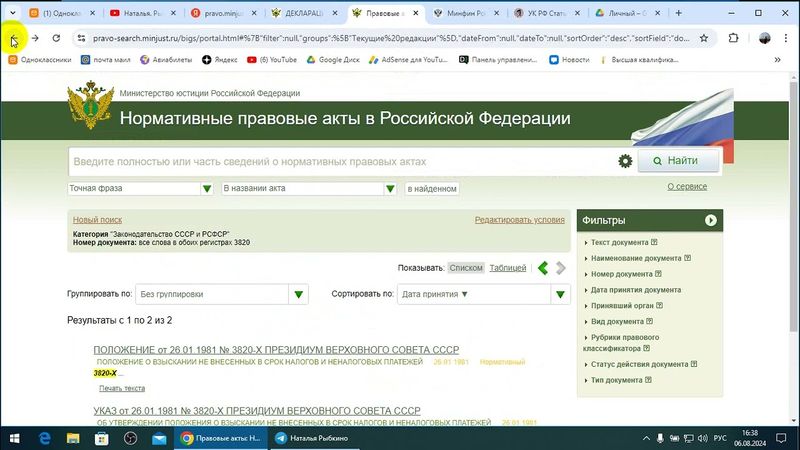Open Chrome three-dot menu
Screen dimensions: 800x450
click(x=786, y=38)
